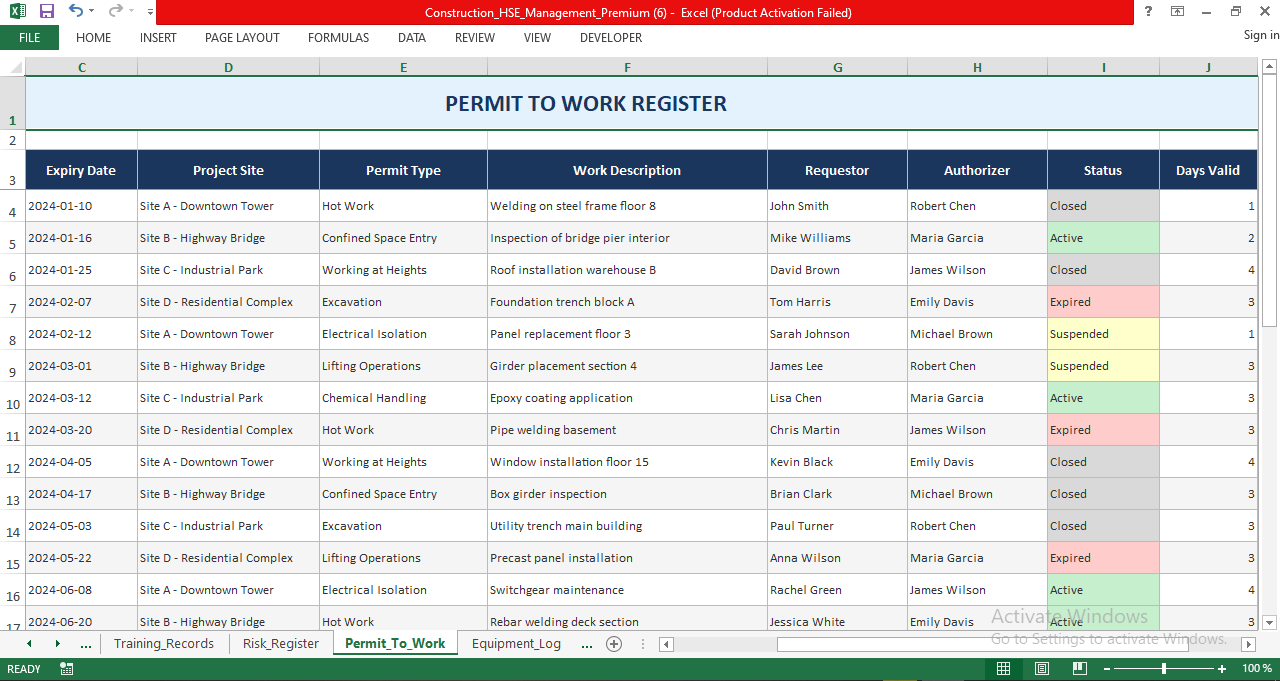The width and height of the screenshot is (1280, 681).
Task: Click the zoom slider handle
Action: pos(1164,668)
